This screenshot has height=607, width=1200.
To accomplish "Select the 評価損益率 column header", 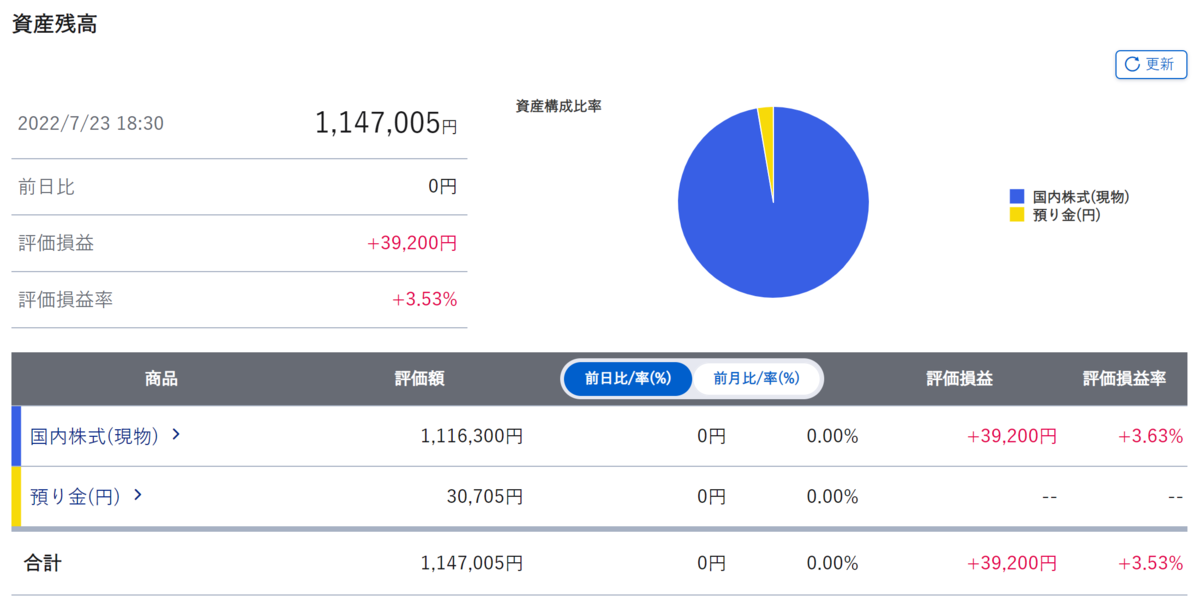I will coord(1124,379).
